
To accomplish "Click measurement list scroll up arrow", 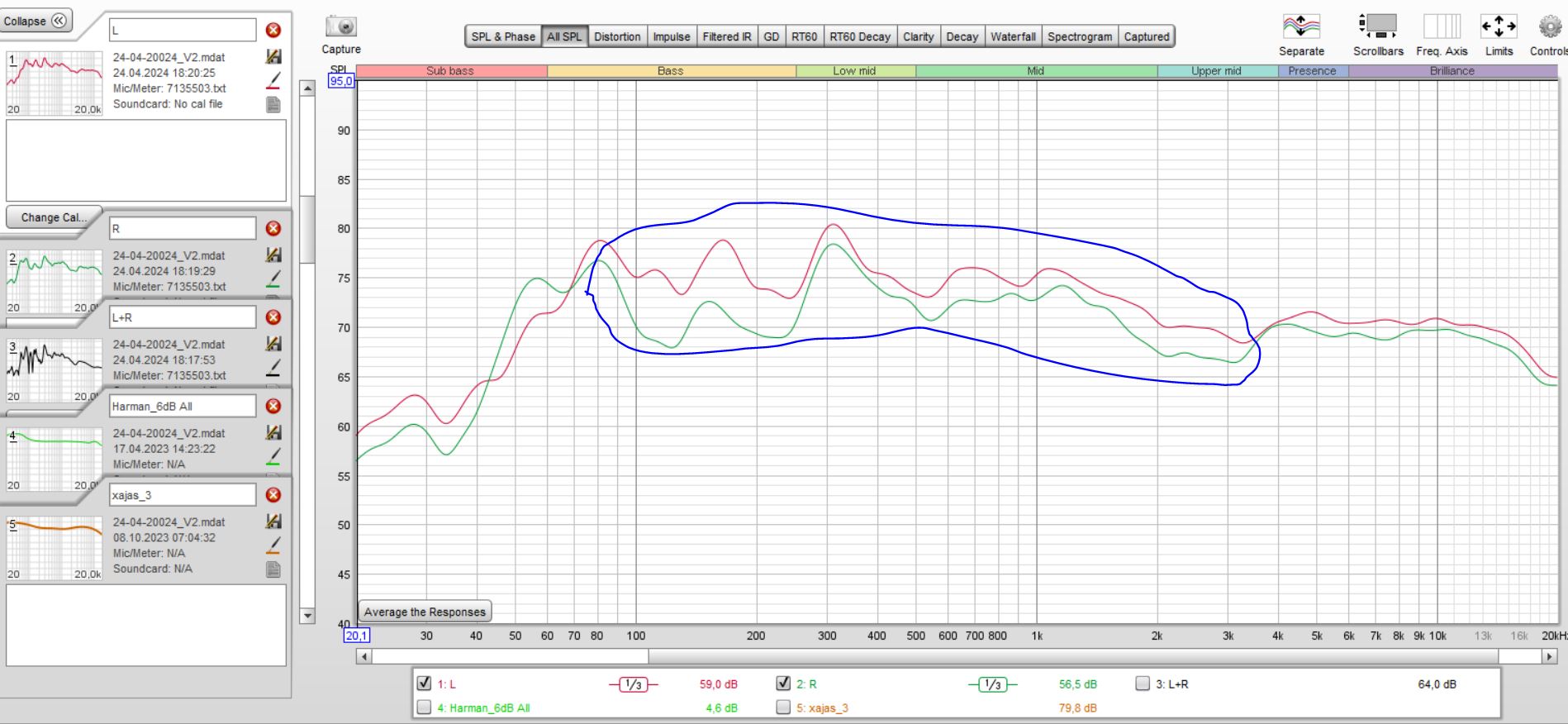I will point(307,88).
